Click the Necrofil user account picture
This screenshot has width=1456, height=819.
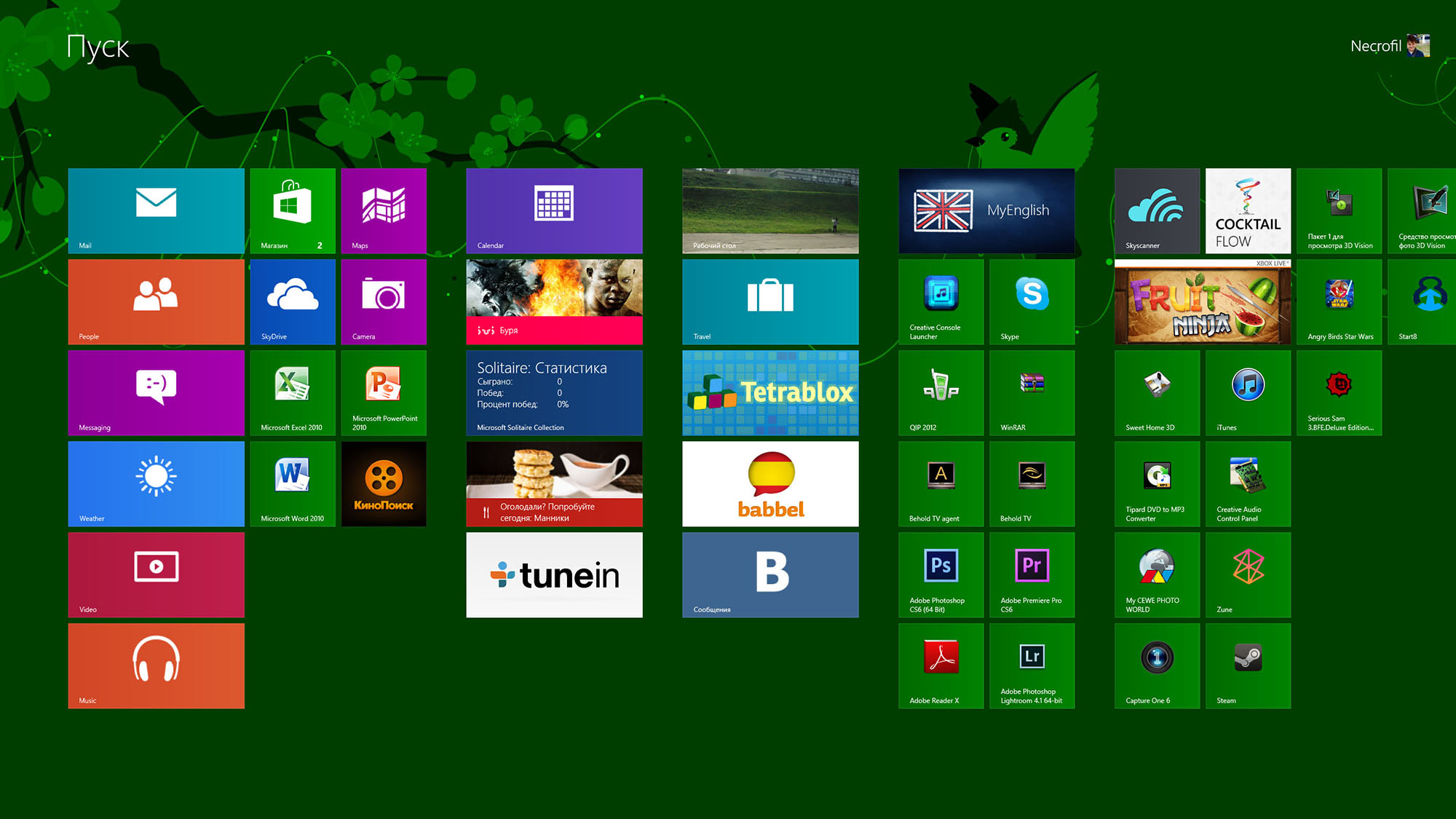pos(1418,46)
